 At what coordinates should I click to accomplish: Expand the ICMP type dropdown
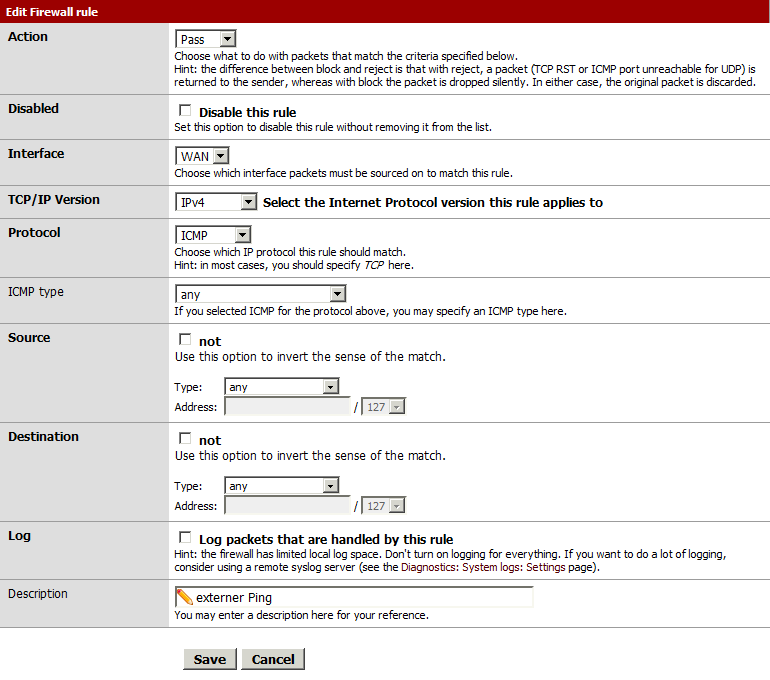click(261, 294)
